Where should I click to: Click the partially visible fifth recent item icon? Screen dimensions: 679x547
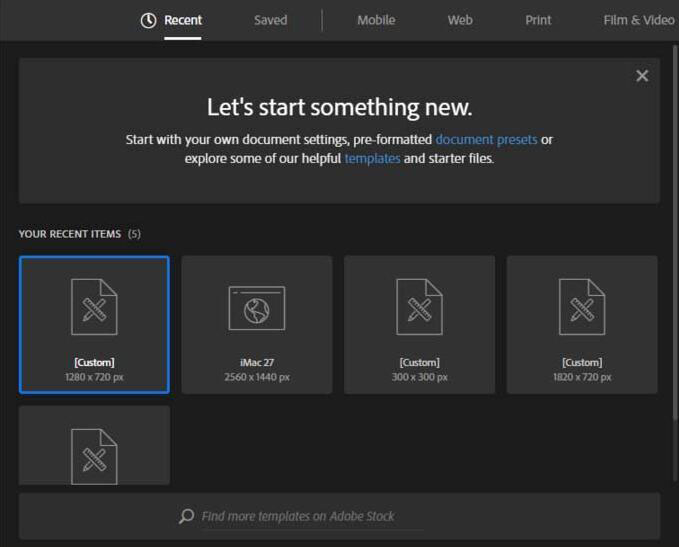[x=94, y=456]
